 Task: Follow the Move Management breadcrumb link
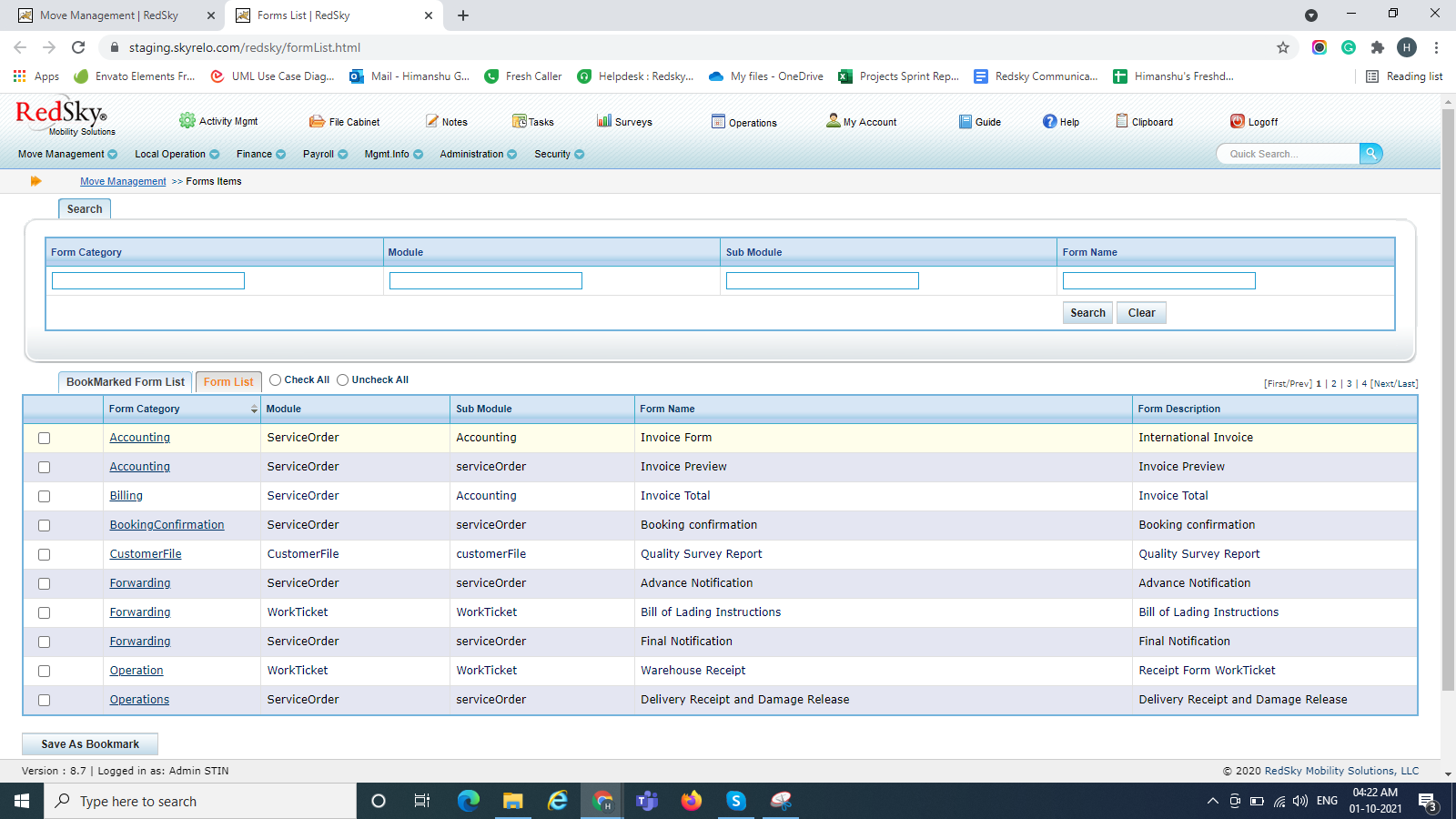coord(123,181)
